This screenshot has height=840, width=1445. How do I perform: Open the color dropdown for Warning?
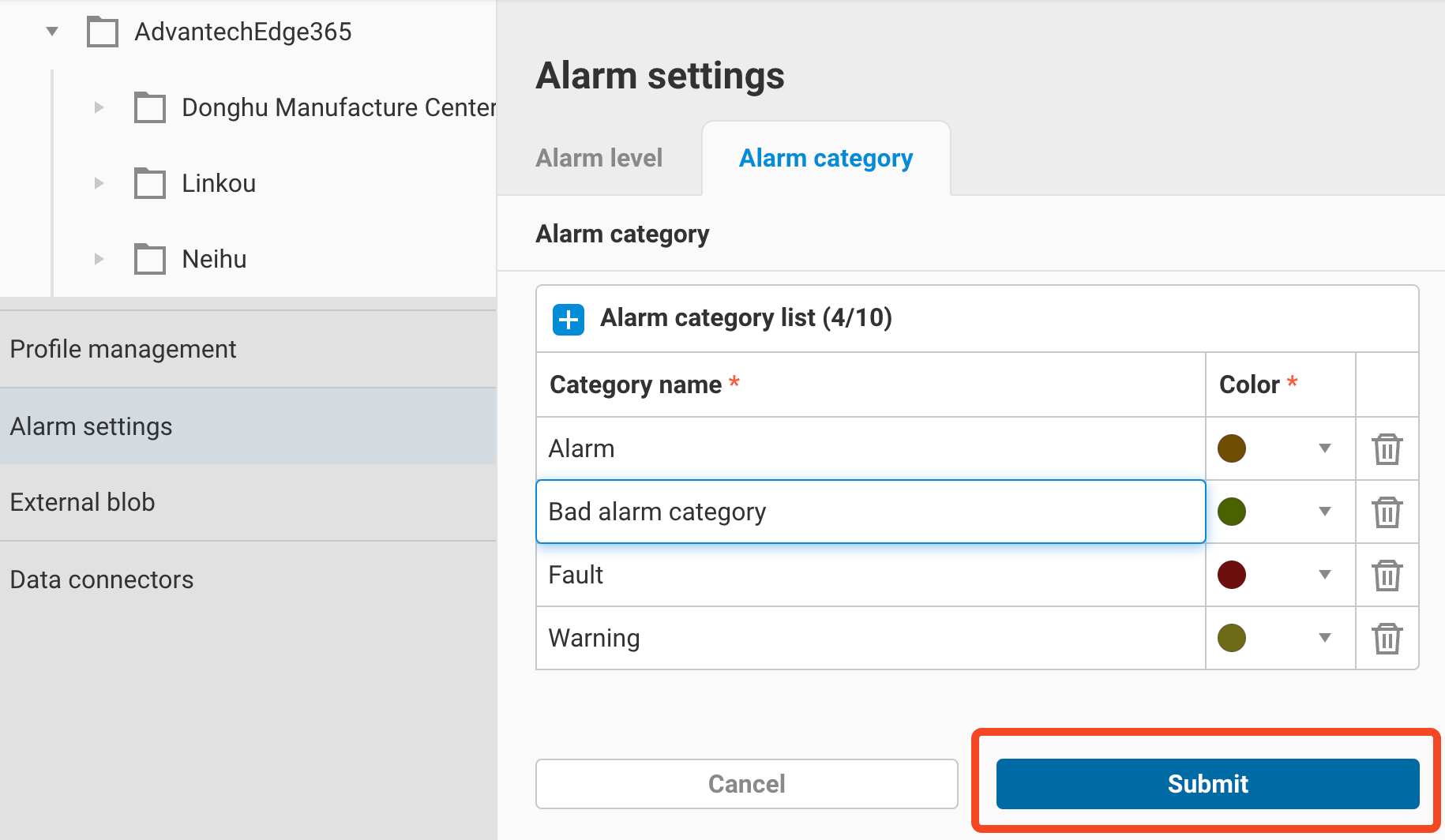pos(1325,638)
